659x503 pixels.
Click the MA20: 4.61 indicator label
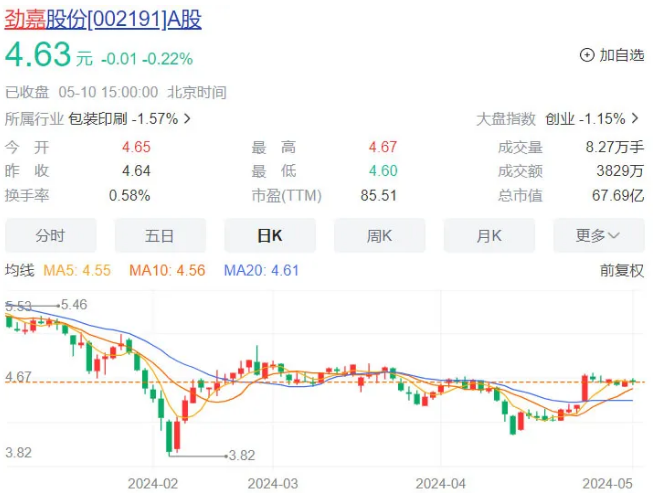point(261,271)
